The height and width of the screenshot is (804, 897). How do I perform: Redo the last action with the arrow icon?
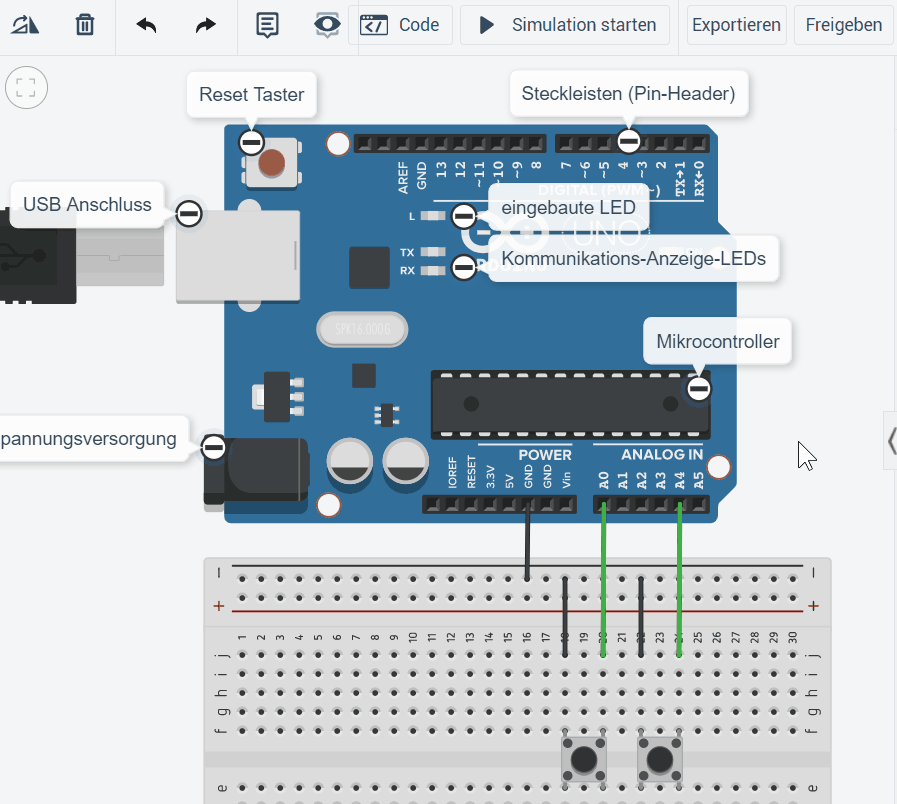(x=204, y=25)
